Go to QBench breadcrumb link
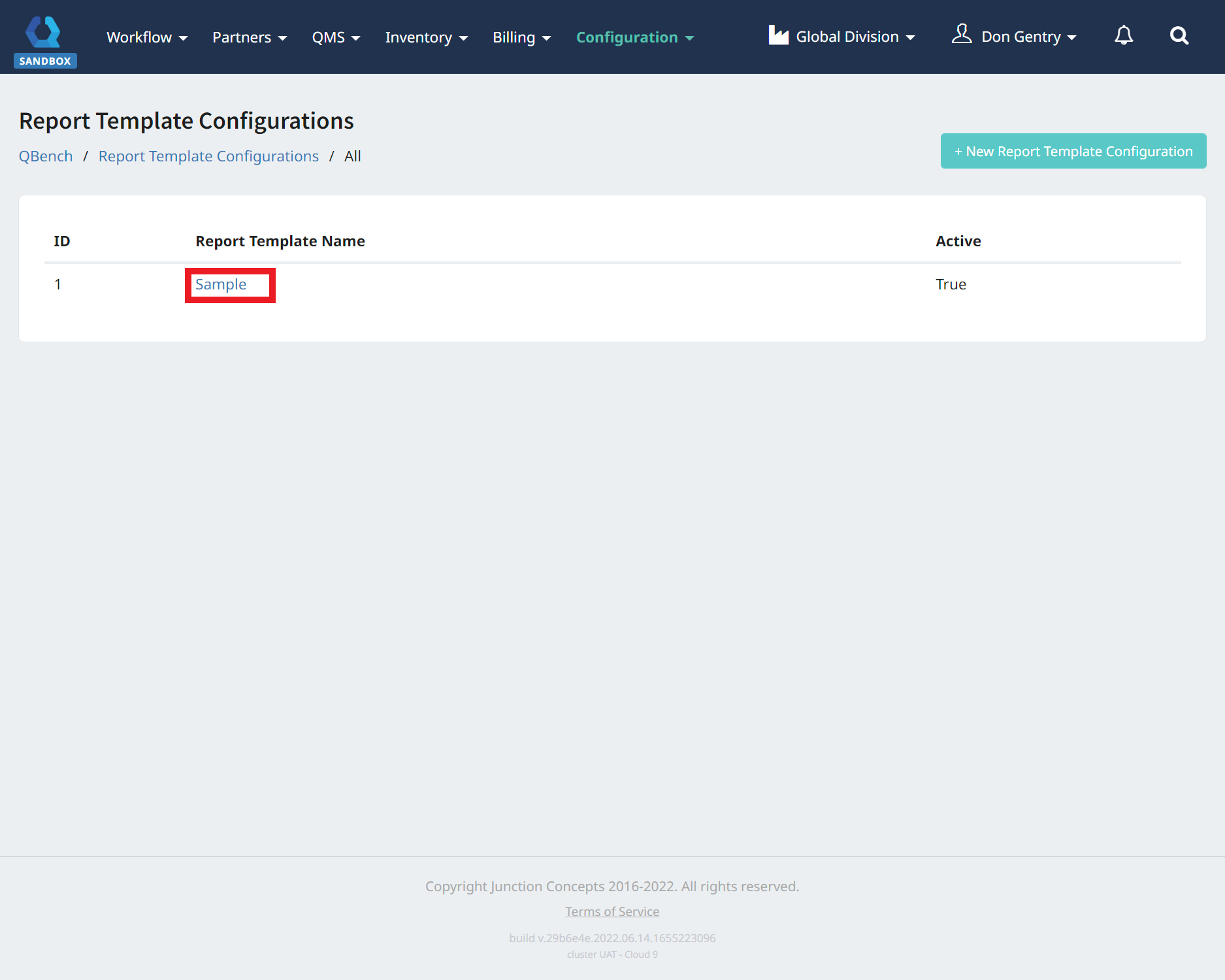1225x980 pixels. tap(46, 156)
